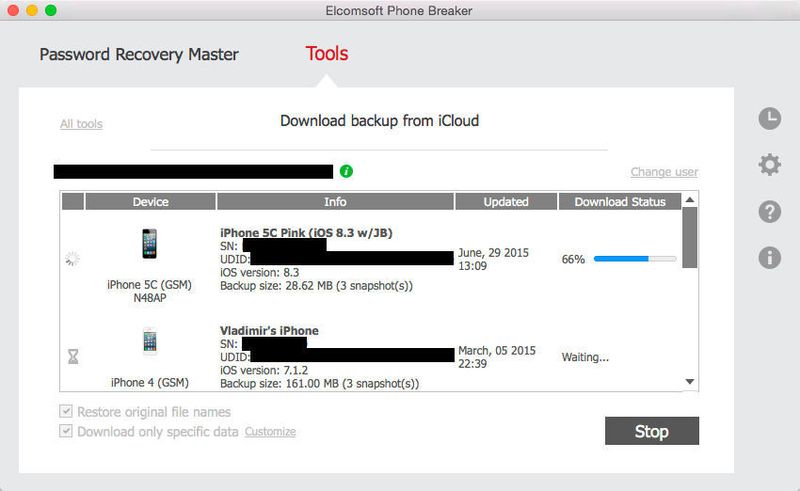Click the Updated column header
The image size is (800, 491).
tap(506, 202)
